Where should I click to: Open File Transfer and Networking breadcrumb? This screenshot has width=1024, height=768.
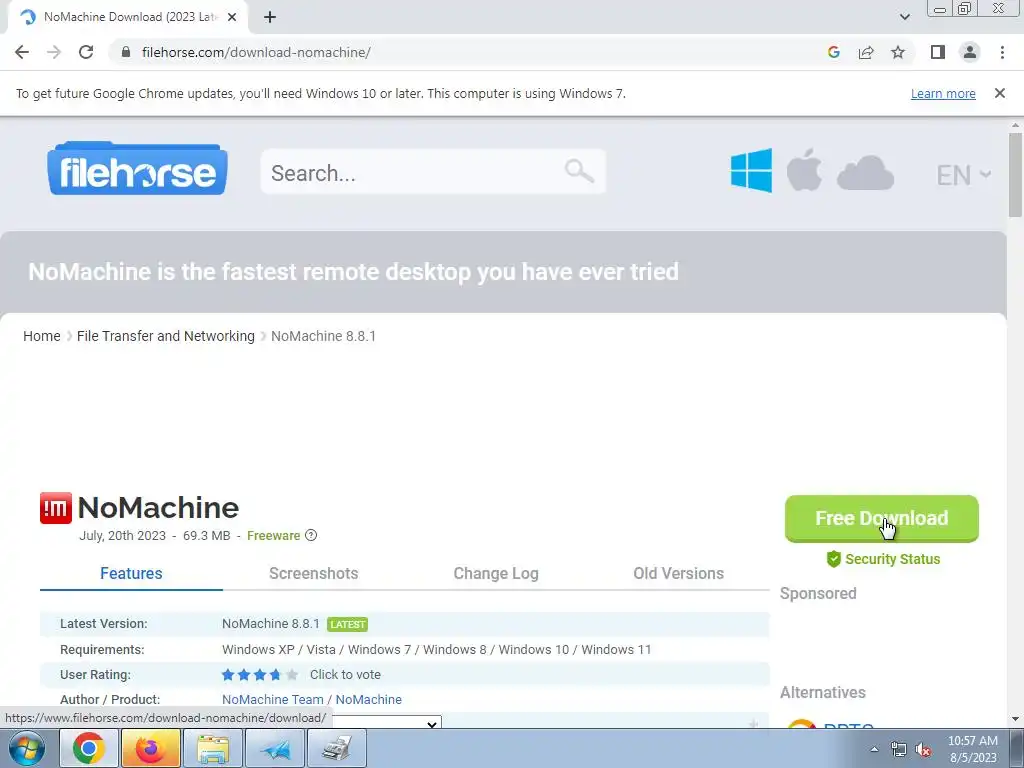[166, 336]
